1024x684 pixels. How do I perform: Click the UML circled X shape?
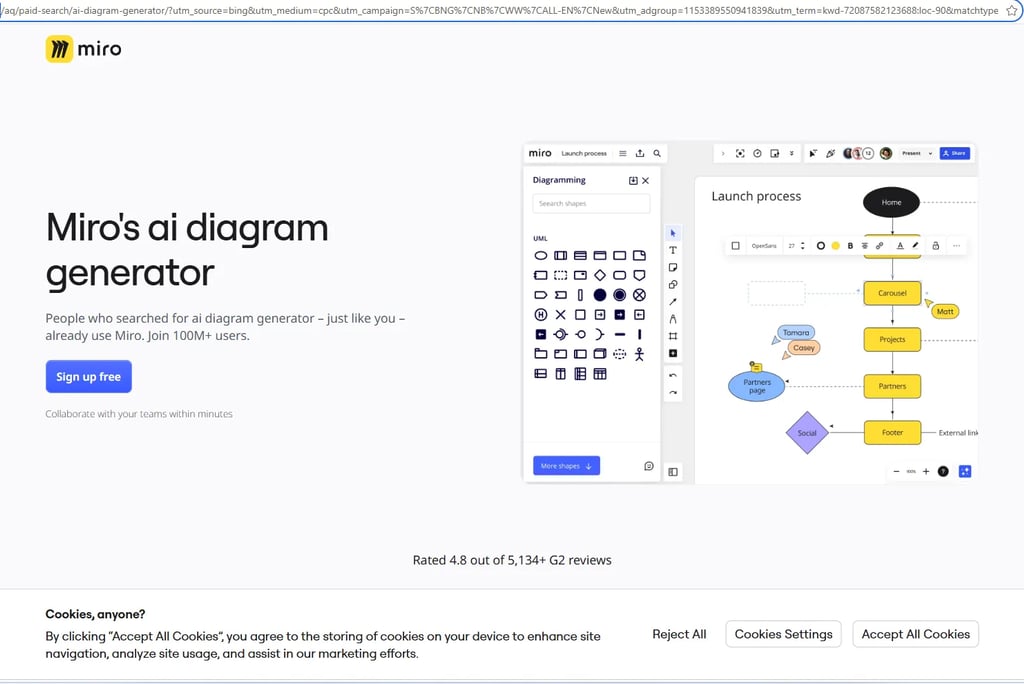click(x=639, y=295)
